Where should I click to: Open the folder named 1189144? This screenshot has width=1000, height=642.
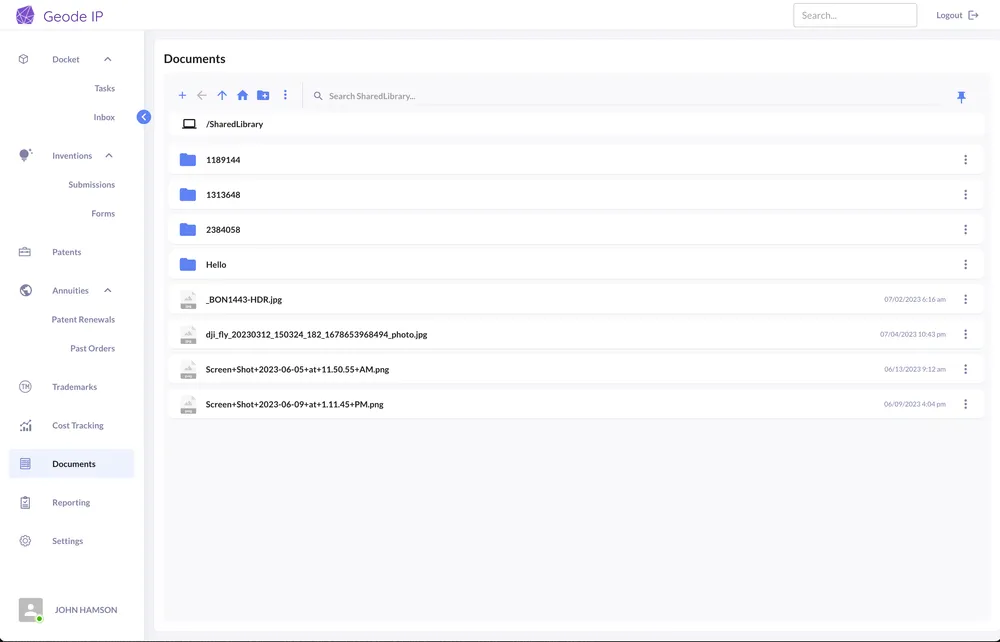[223, 160]
